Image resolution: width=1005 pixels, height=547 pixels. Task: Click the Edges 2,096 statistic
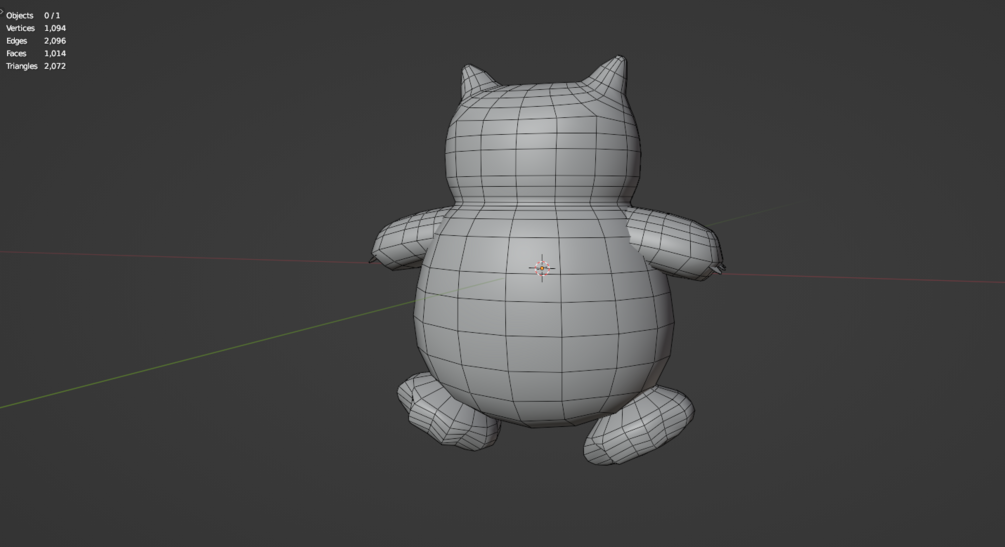[x=36, y=40]
